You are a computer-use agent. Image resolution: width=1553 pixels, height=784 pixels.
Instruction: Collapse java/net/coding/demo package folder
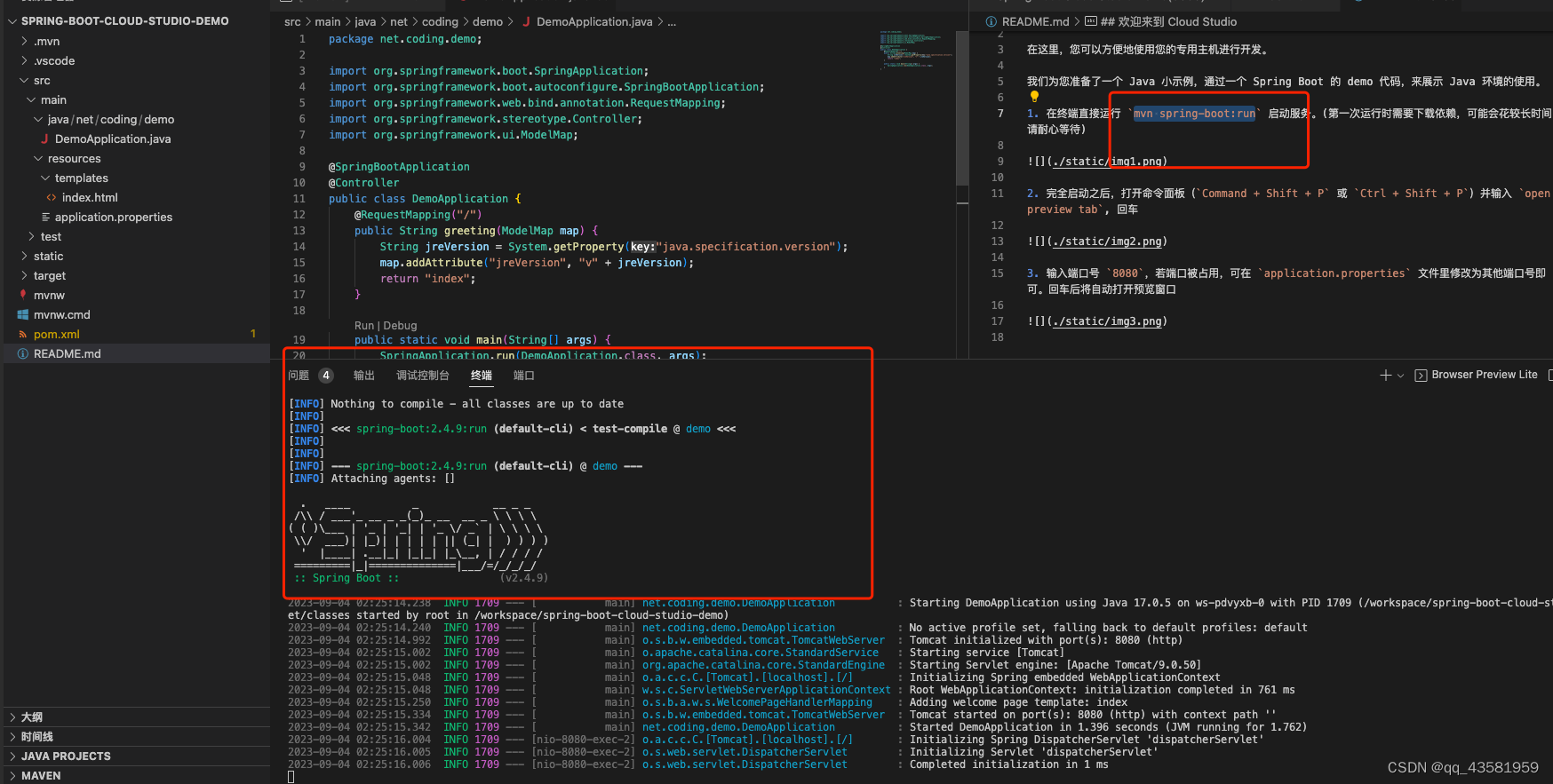click(x=38, y=120)
